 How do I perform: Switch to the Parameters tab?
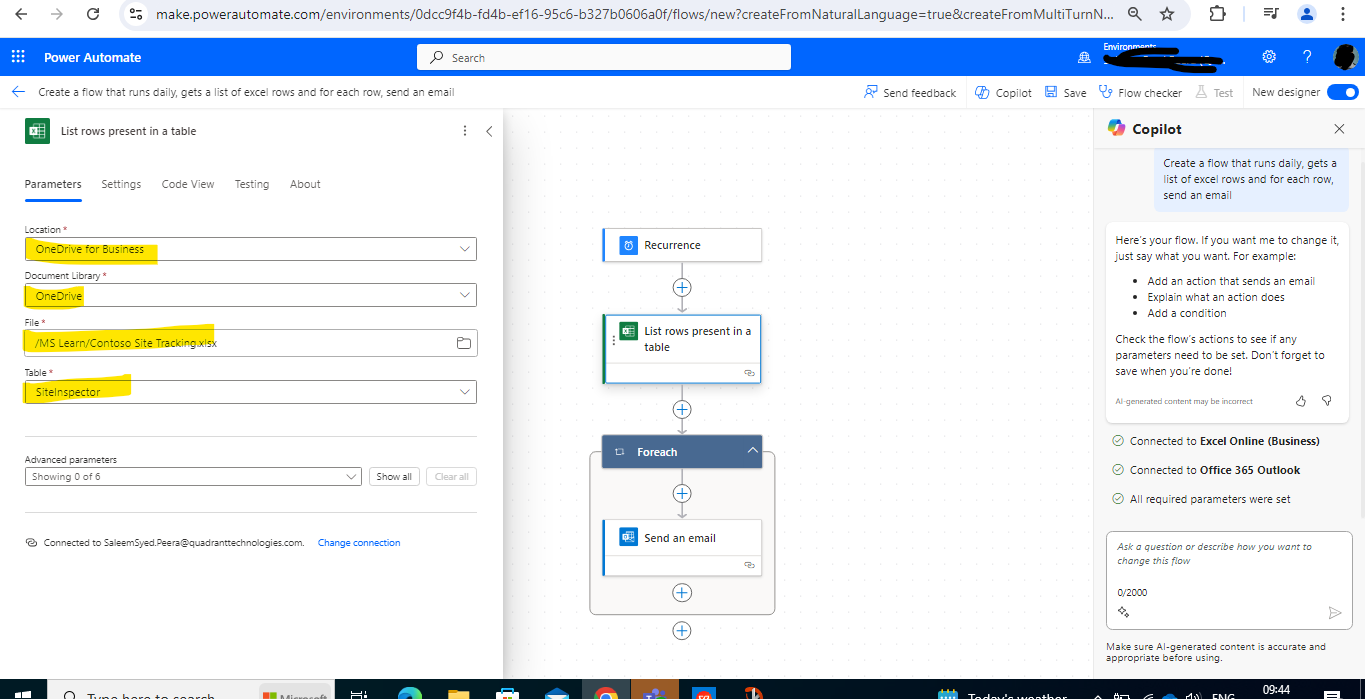[53, 184]
